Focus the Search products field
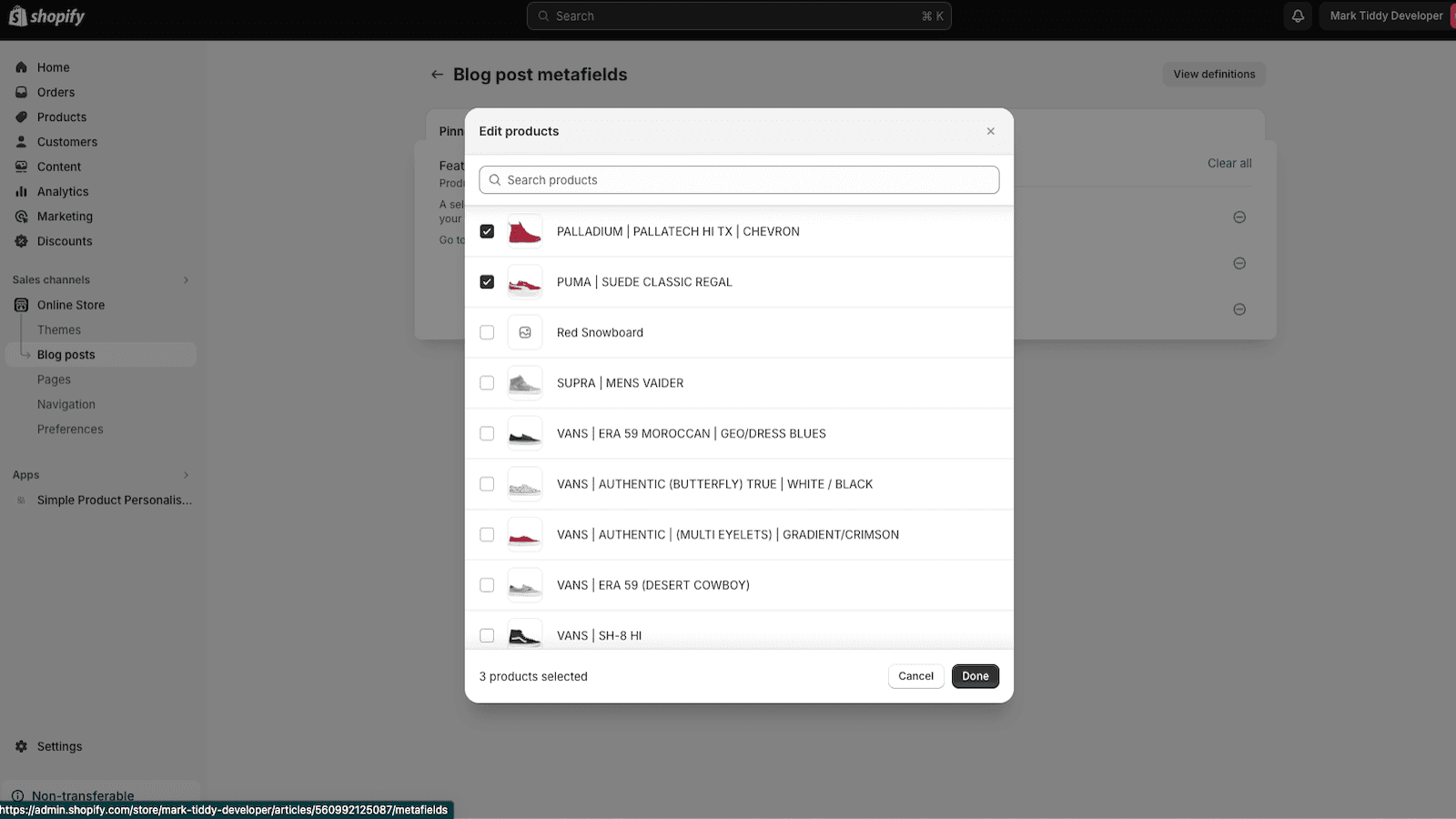1456x819 pixels. [x=739, y=180]
